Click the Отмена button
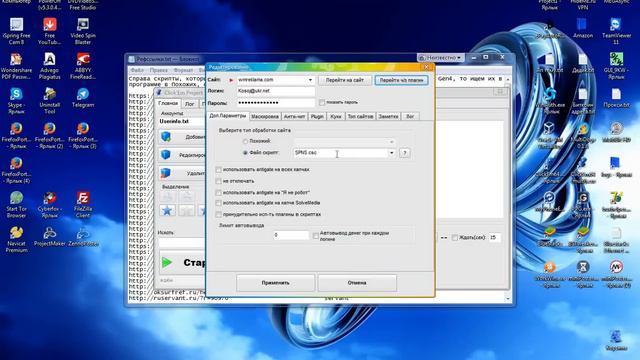The image size is (640, 360). coord(357,282)
